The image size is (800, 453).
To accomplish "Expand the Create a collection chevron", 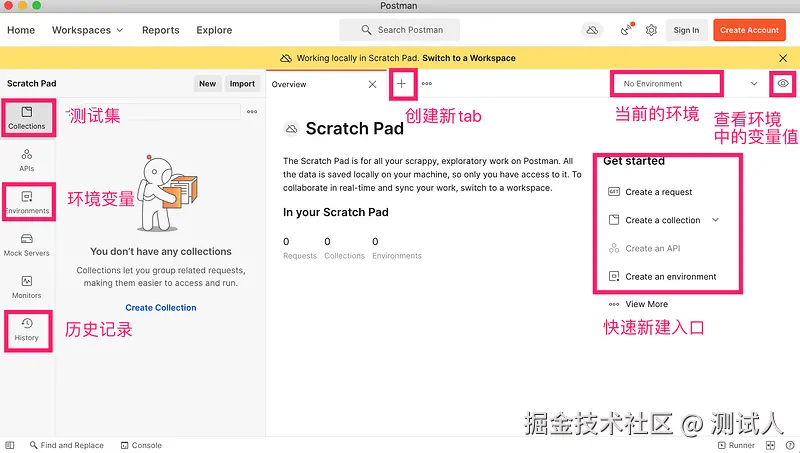I will tap(715, 220).
